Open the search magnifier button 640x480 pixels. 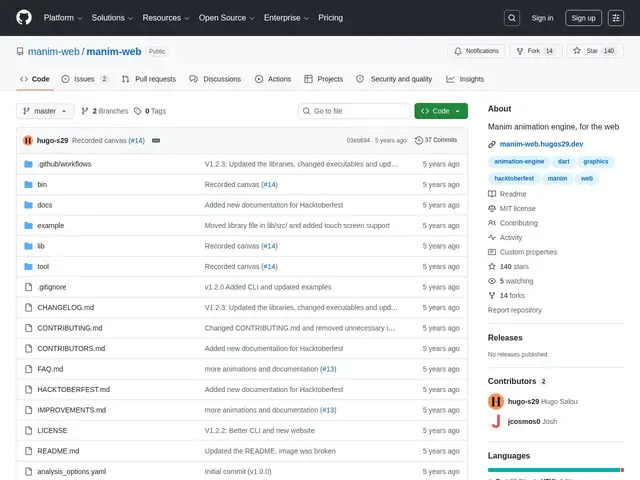(512, 18)
